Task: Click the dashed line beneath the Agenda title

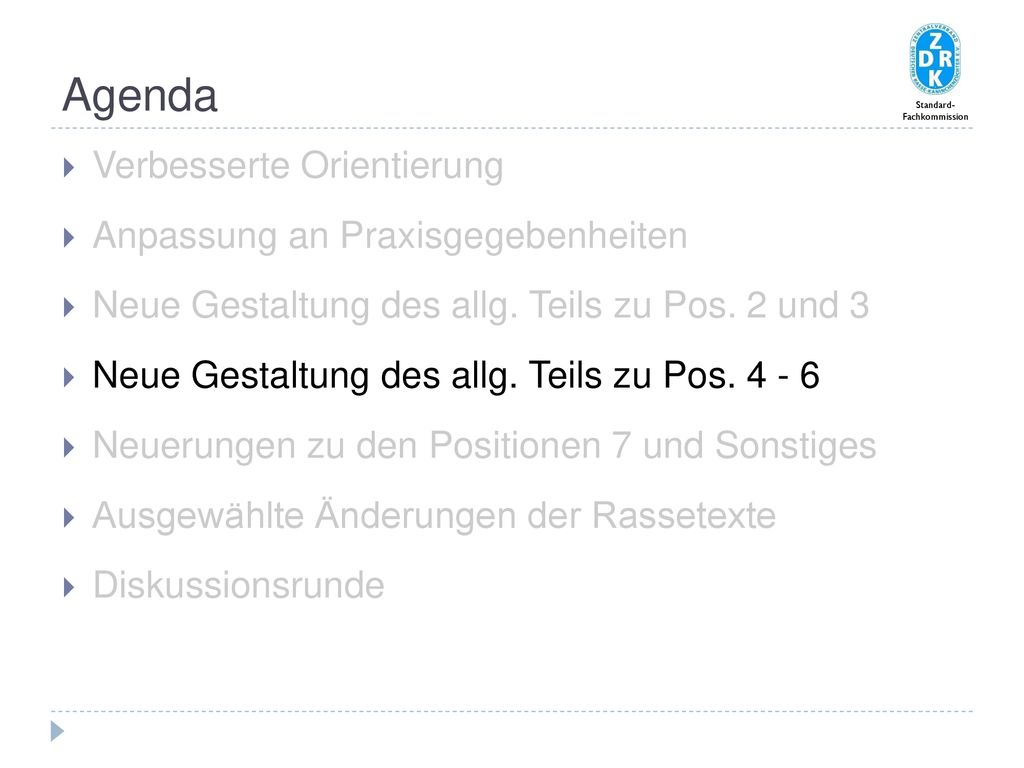Action: pos(512,129)
